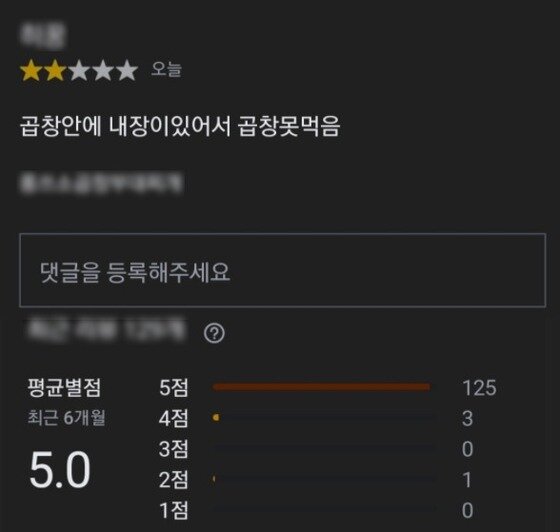Select the 2점 rating row label
The height and width of the screenshot is (532, 560).
[x=173, y=480]
